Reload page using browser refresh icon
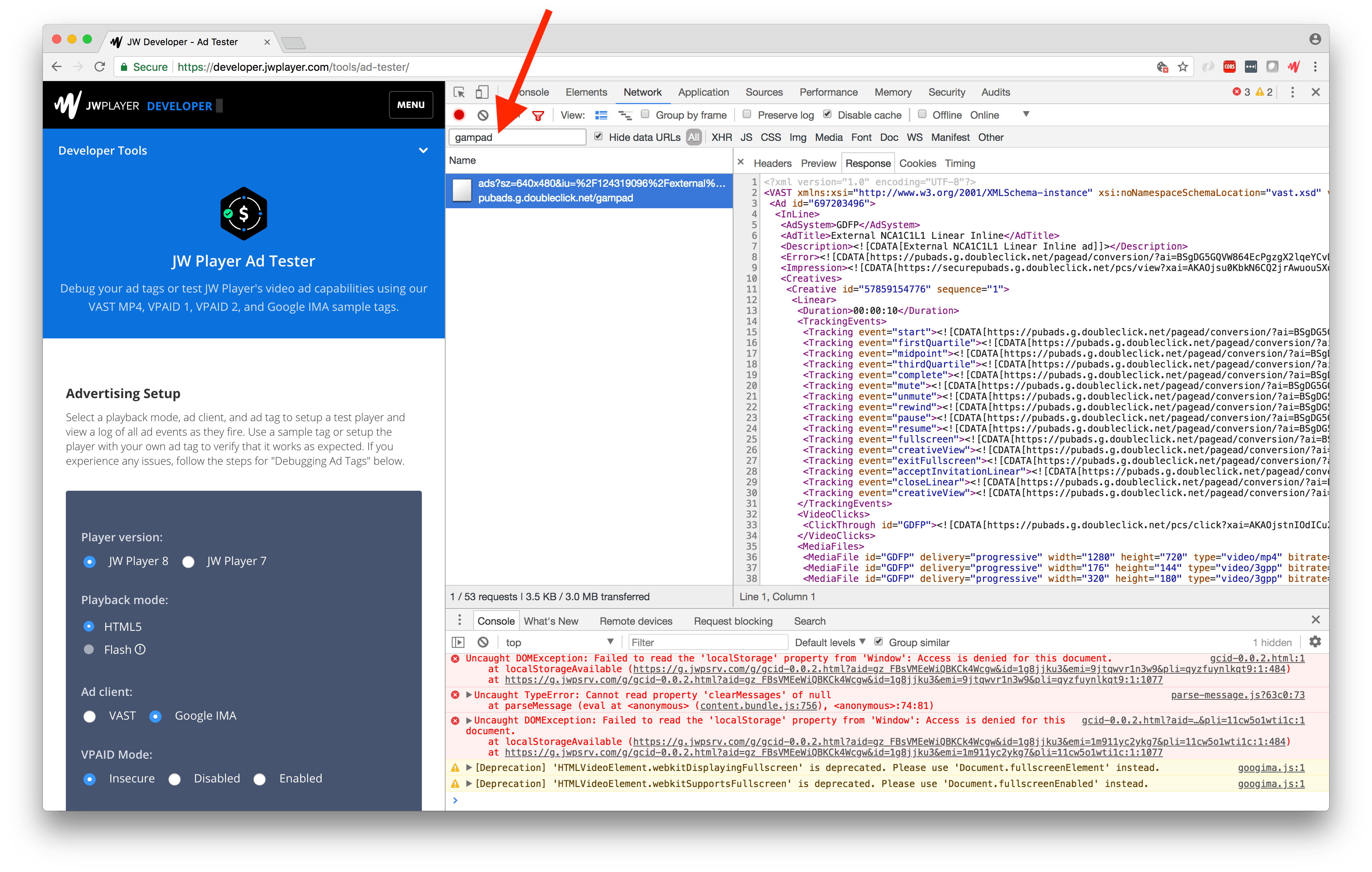The width and height of the screenshot is (1372, 872). click(100, 67)
